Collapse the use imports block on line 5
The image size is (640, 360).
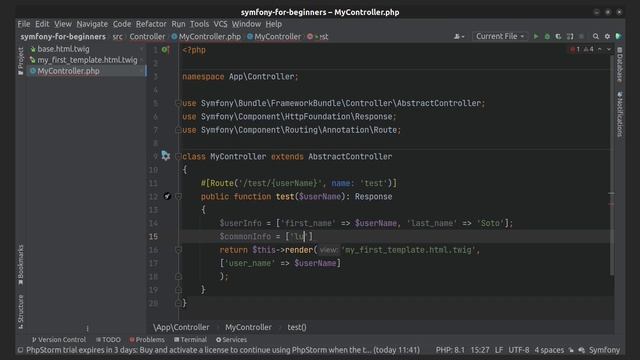click(x=178, y=103)
